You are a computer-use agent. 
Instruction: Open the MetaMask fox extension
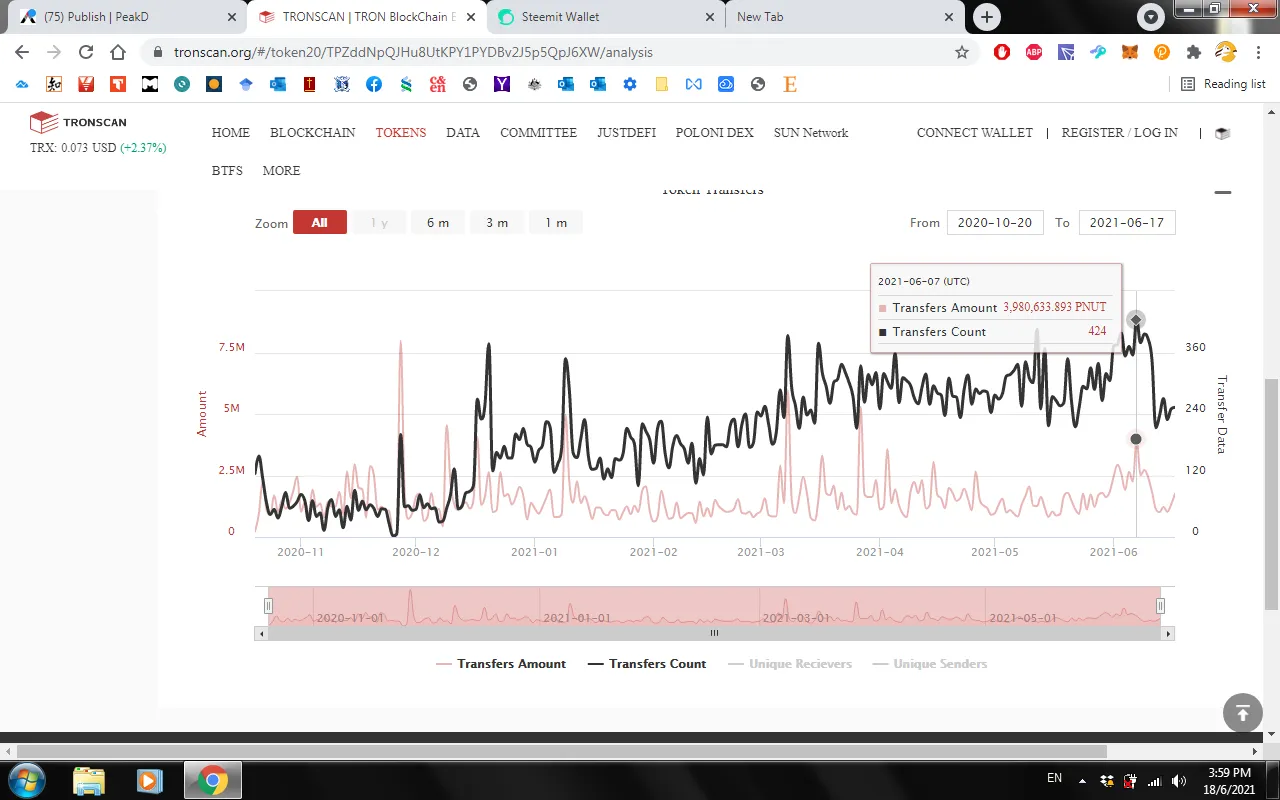click(x=1130, y=52)
